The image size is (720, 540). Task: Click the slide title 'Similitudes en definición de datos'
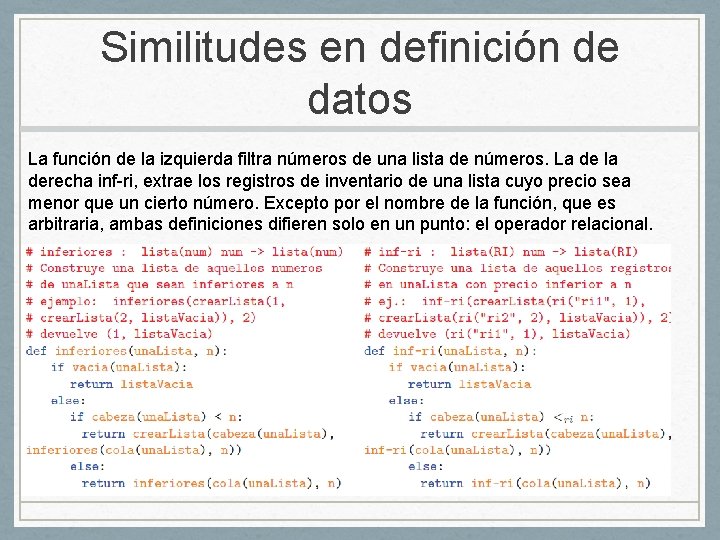pos(360,73)
